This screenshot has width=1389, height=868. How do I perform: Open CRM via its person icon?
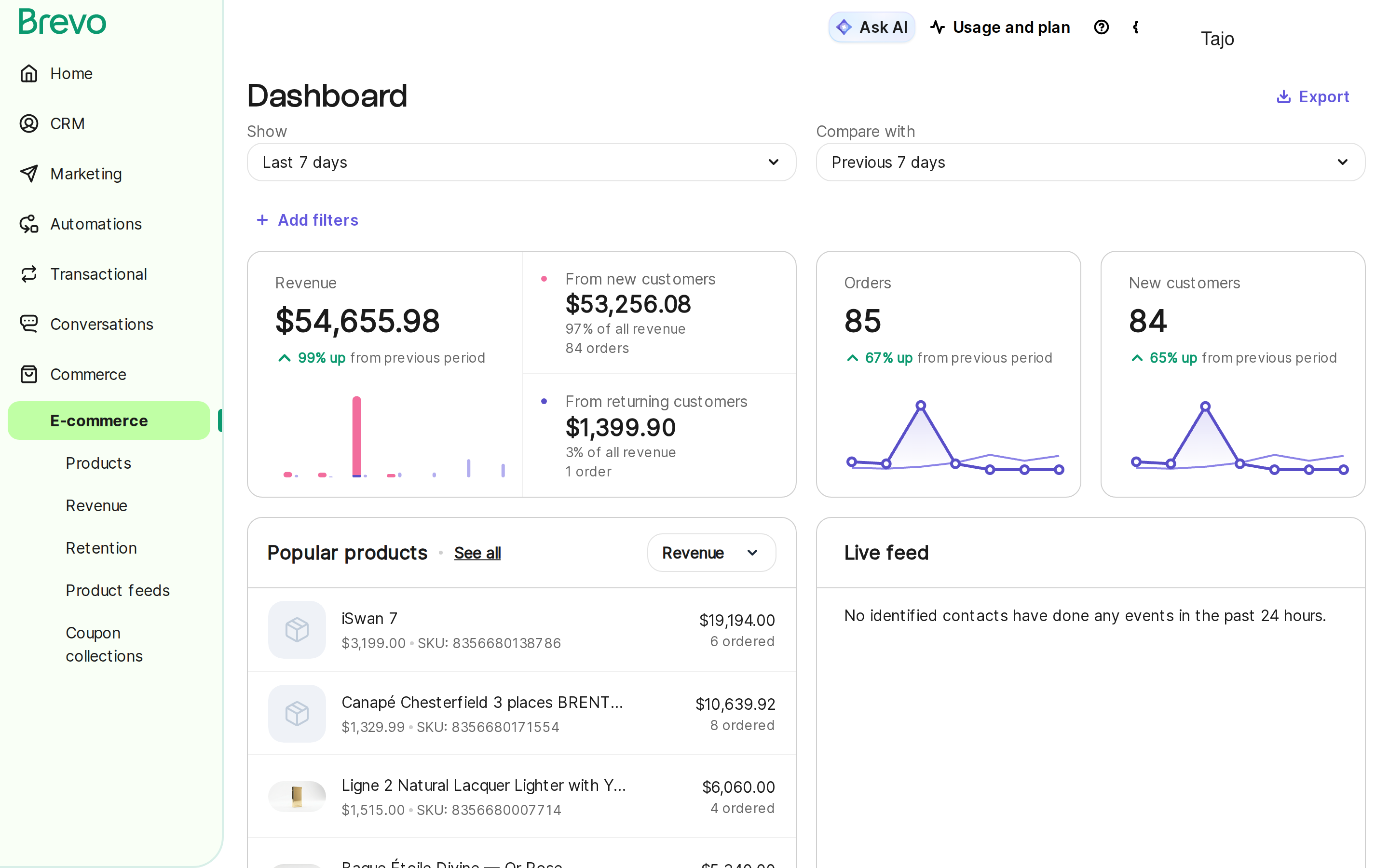tap(29, 123)
